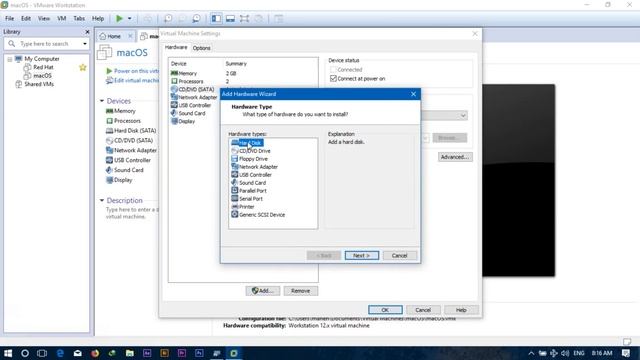The height and width of the screenshot is (360, 640).
Task: Open Windows Start menu
Action: click(x=8, y=353)
